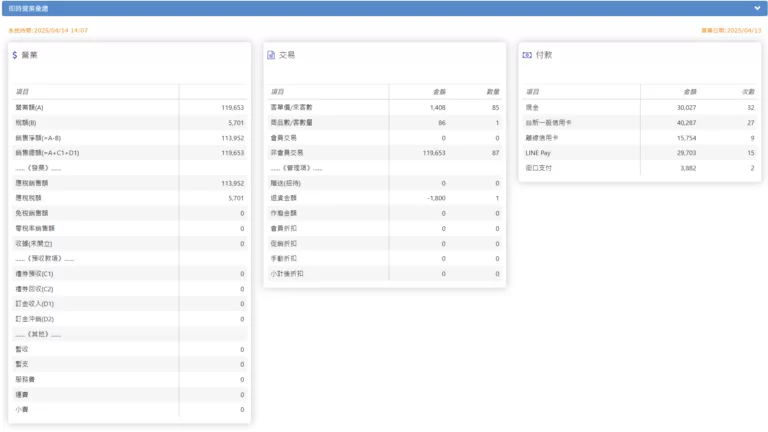Click the 即時營業彙總 header title

[x=28, y=8]
